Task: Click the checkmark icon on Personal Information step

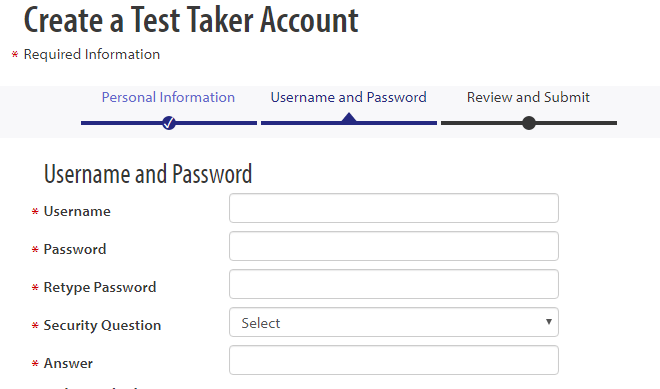Action: (169, 123)
